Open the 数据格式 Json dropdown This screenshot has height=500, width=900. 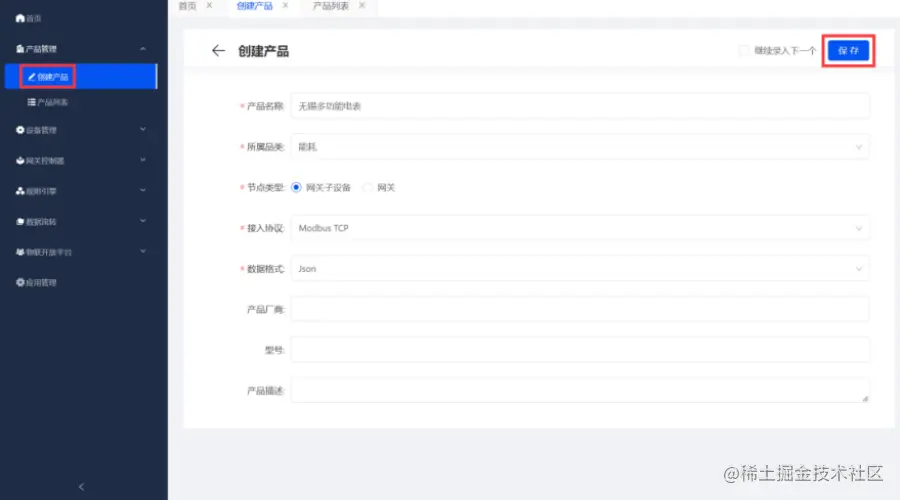580,269
